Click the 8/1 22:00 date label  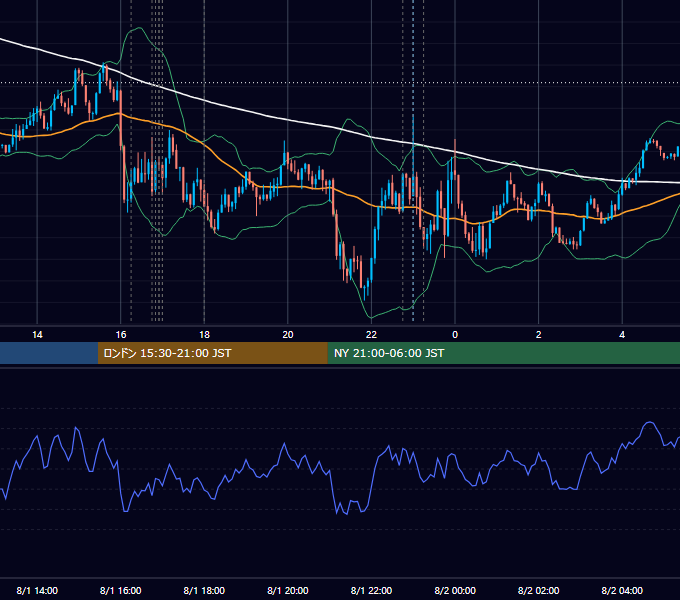[x=371, y=590]
